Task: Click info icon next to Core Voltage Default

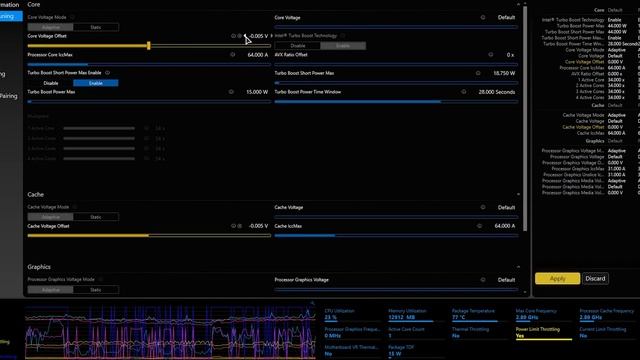Action: (x=483, y=17)
